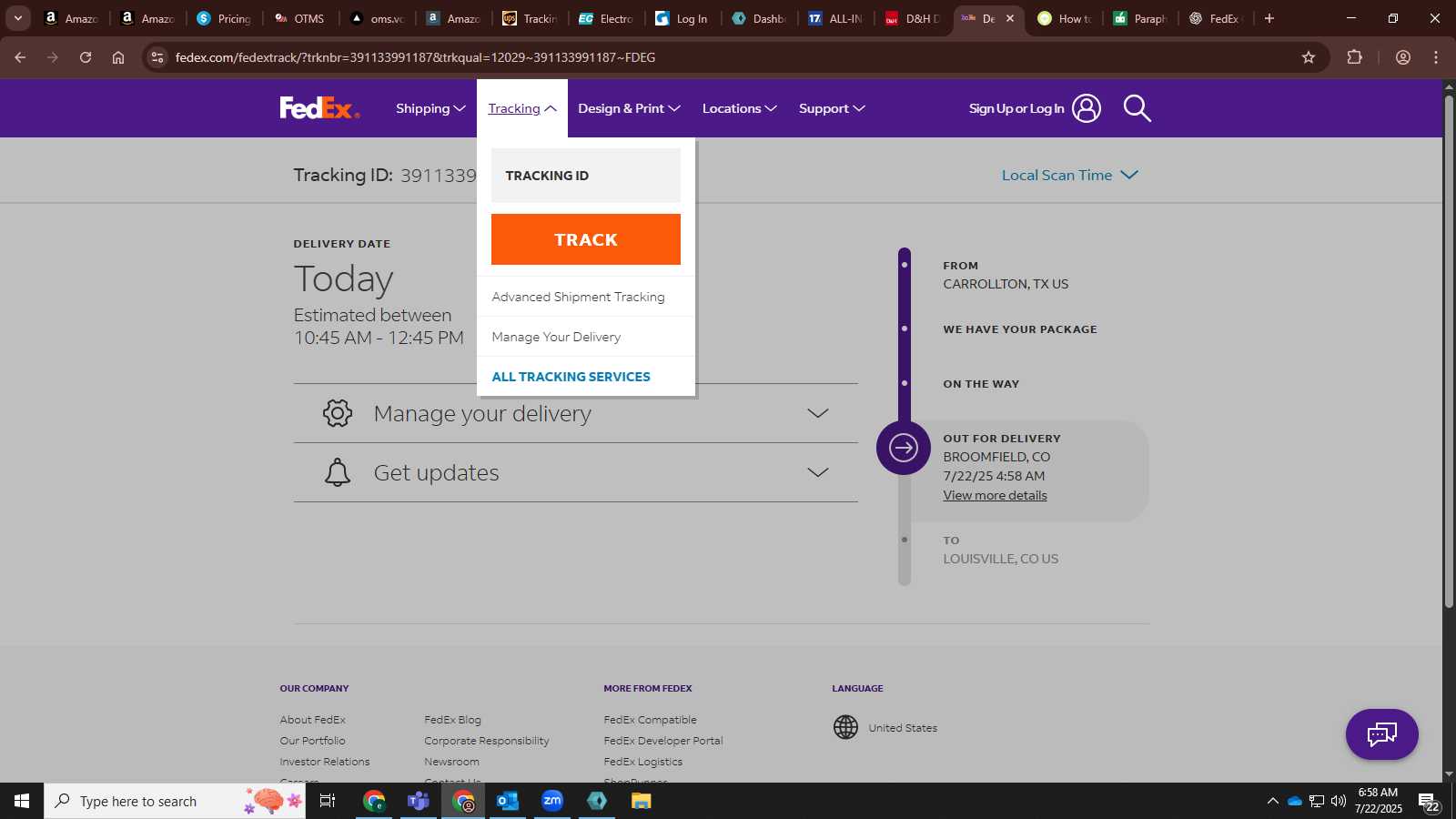Click the page vertical scrollbar

tap(1449, 351)
